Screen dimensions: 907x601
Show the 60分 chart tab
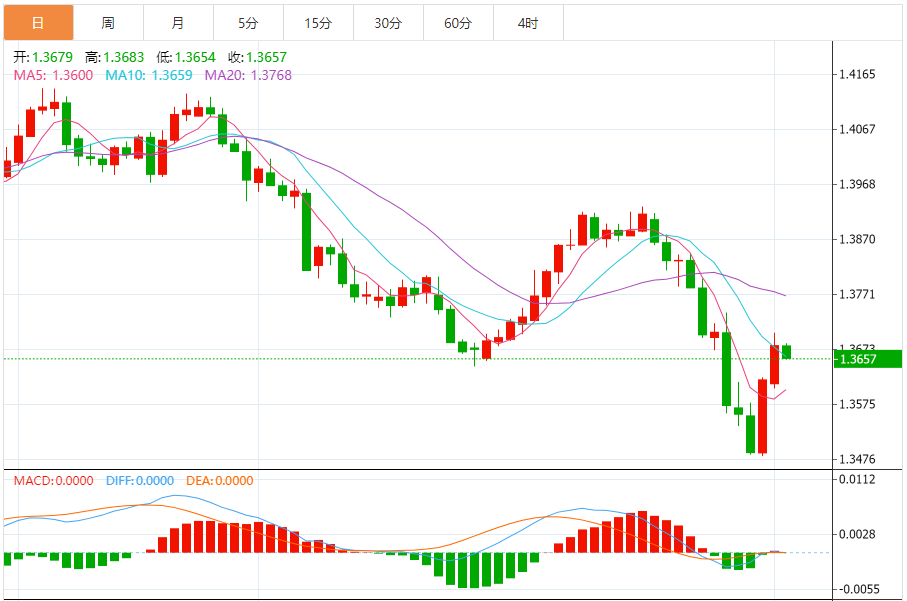point(457,23)
